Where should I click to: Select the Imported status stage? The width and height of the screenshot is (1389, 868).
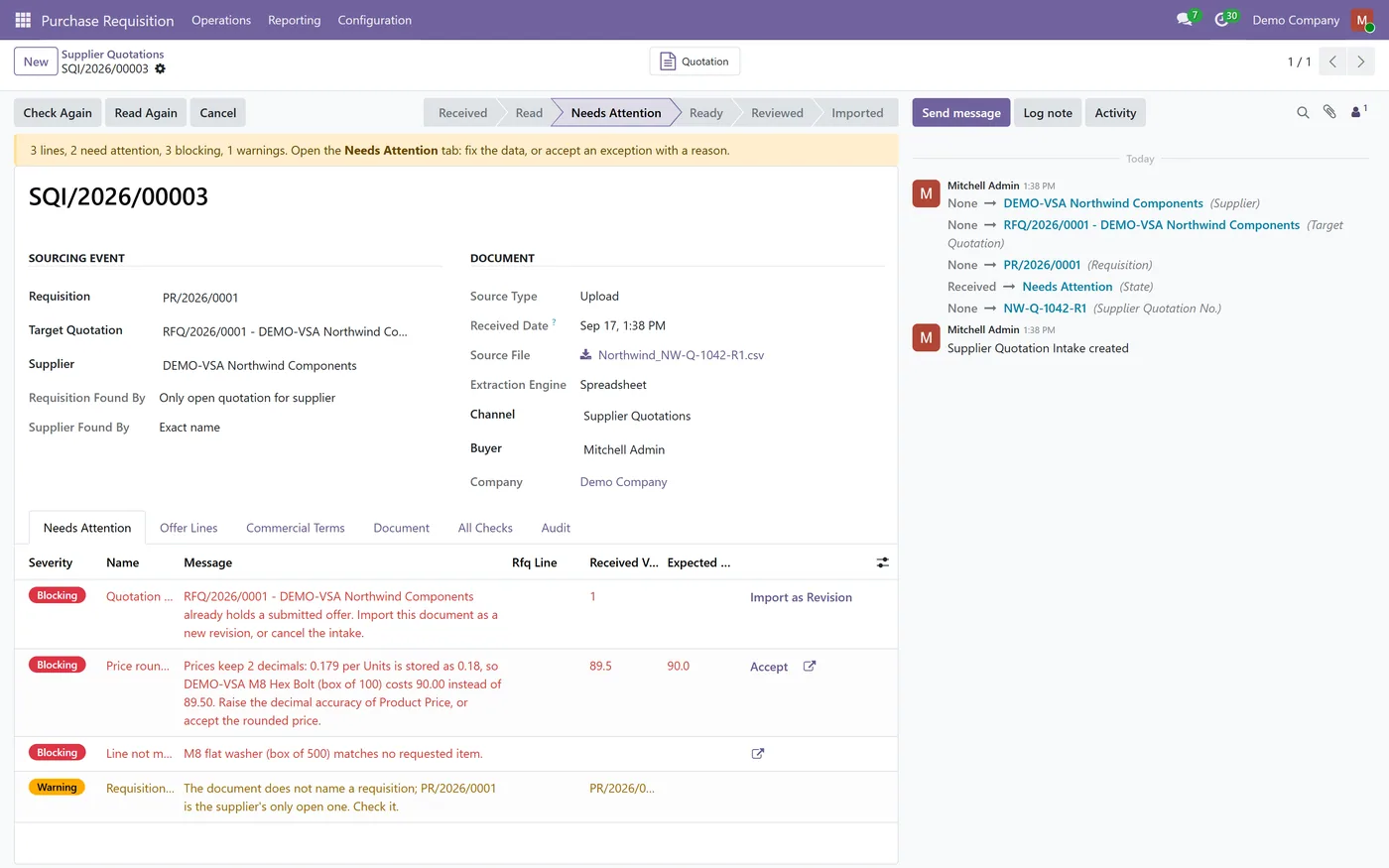pos(857,113)
